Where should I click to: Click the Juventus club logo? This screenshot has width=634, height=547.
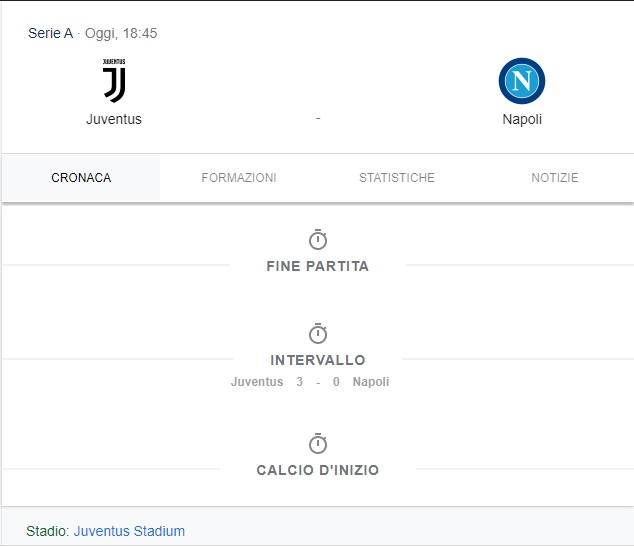(x=114, y=81)
